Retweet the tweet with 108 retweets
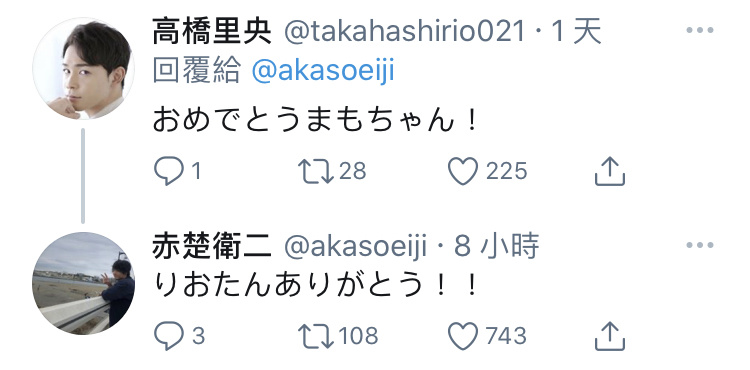The height and width of the screenshot is (370, 750). click(316, 336)
